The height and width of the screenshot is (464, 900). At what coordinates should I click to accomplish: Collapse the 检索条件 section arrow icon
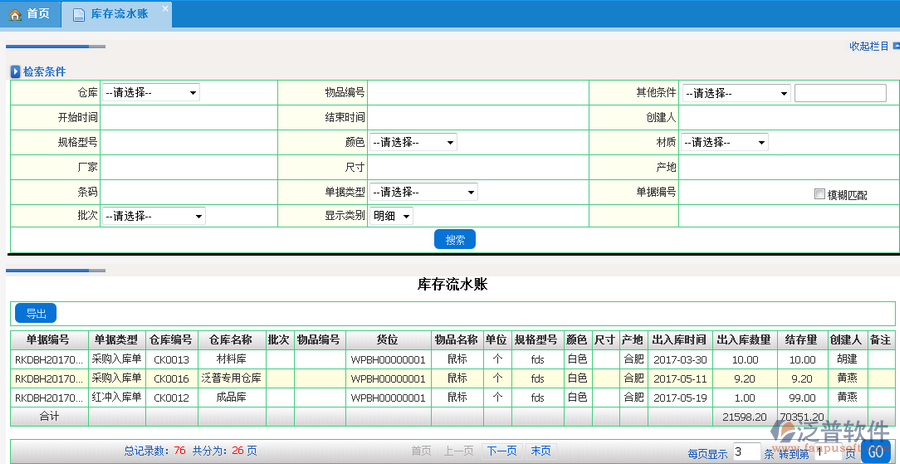click(x=15, y=72)
